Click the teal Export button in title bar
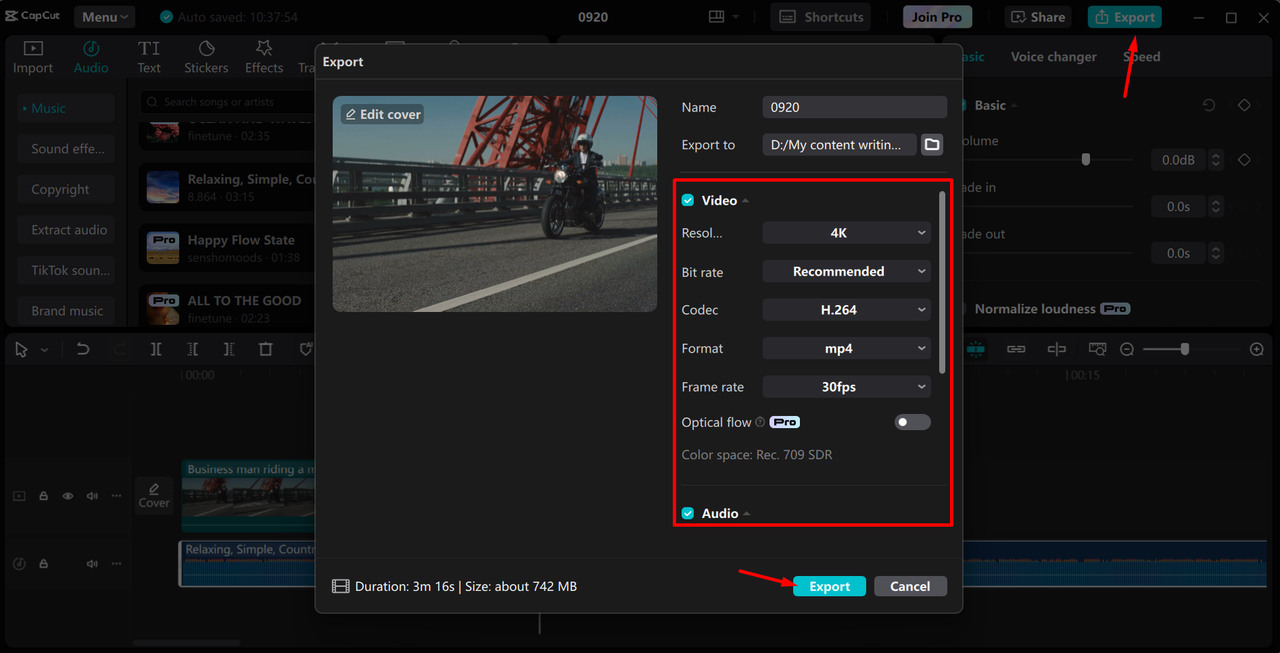1280x653 pixels. (x=1125, y=17)
